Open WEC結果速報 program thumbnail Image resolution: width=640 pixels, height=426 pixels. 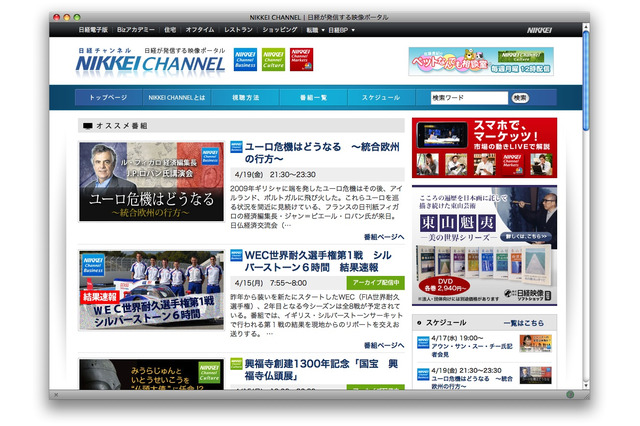151,290
